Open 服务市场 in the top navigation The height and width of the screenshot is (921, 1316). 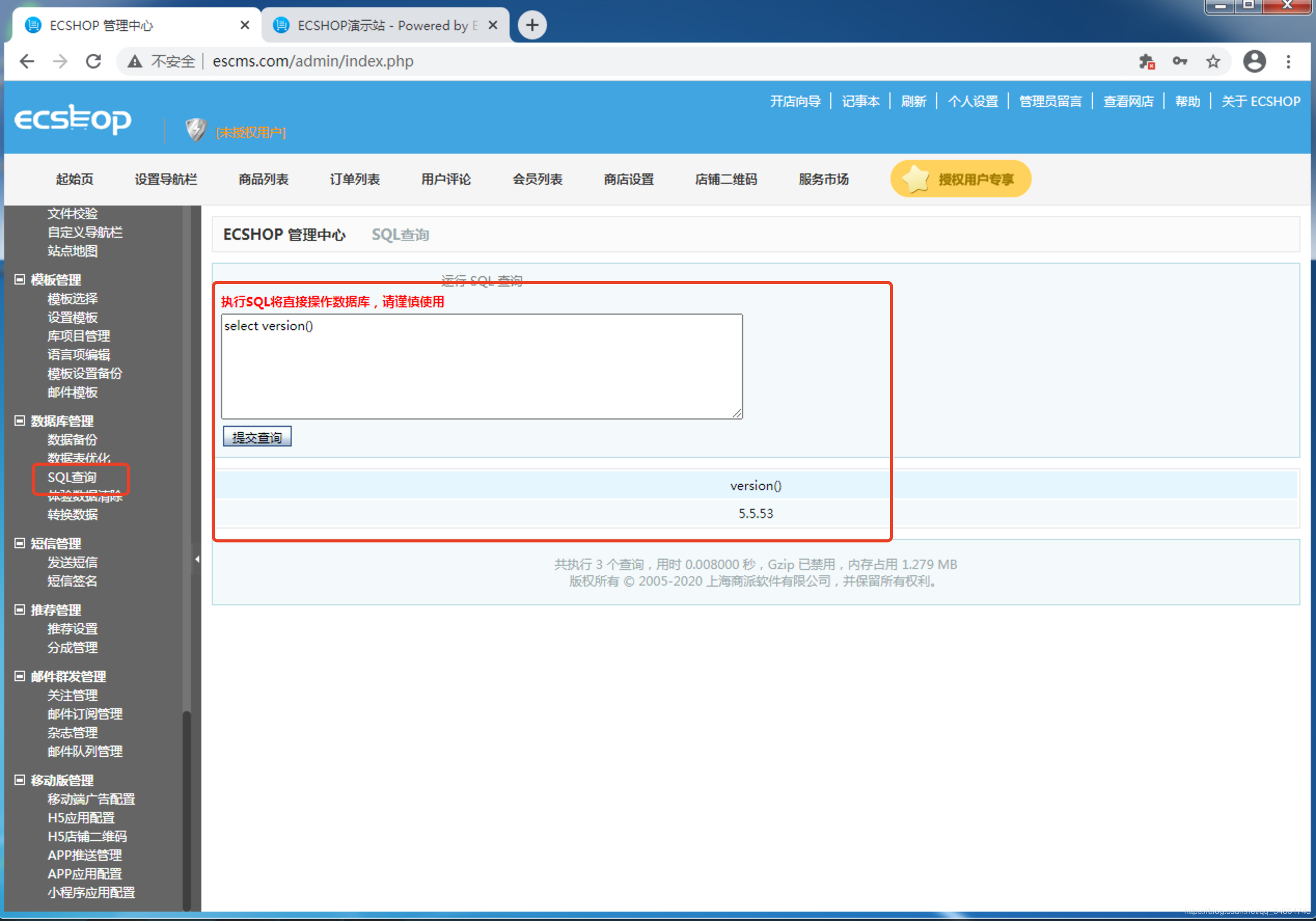(x=824, y=180)
